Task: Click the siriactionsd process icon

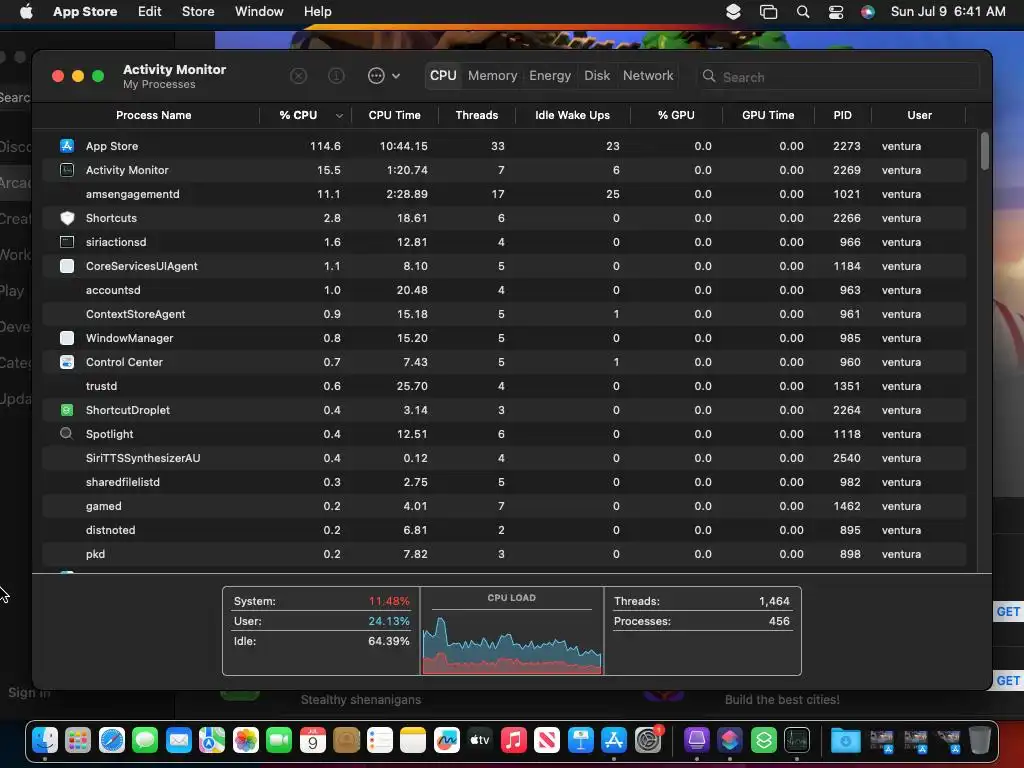Action: point(67,242)
